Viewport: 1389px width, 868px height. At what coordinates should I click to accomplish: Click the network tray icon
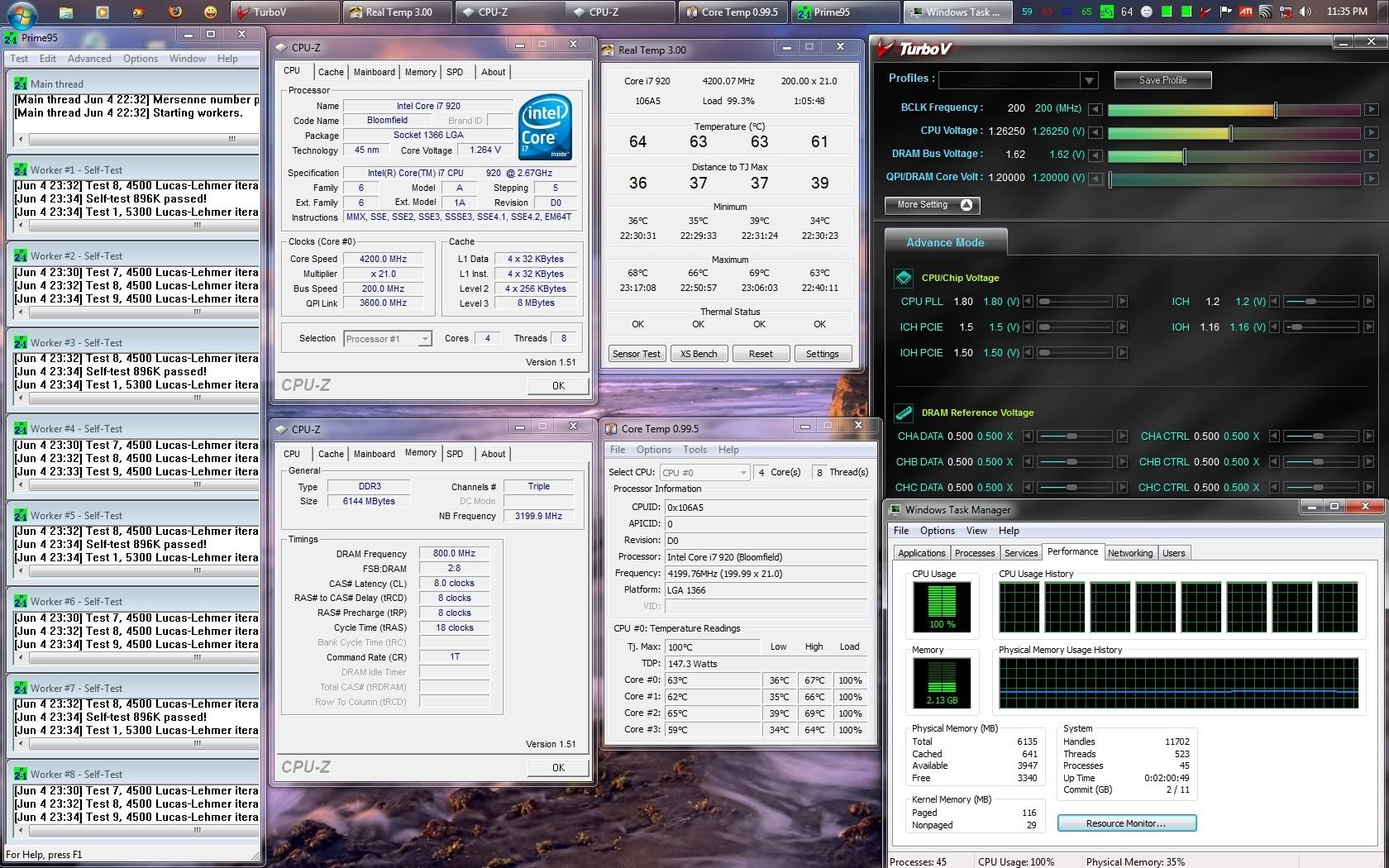pyautogui.click(x=1285, y=12)
